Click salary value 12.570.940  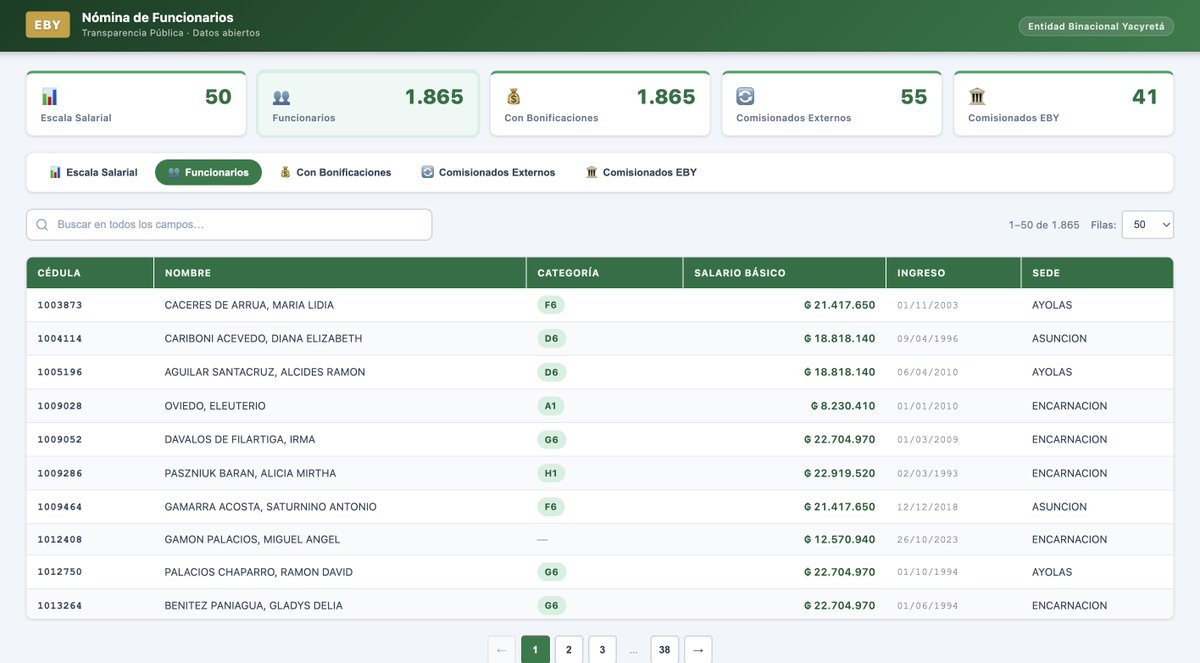840,540
